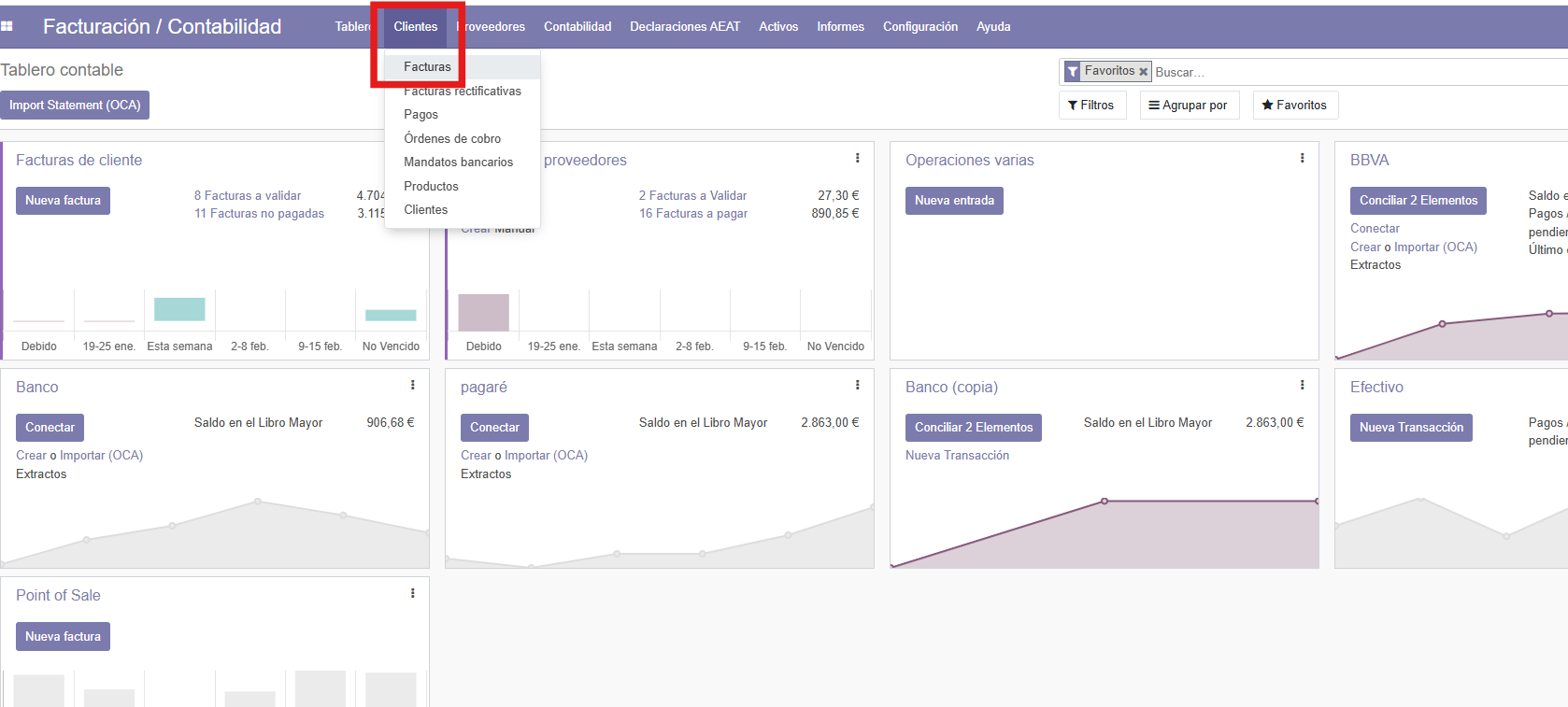
Task: Remove the Favoritos filter tag
Action: coord(1143,72)
